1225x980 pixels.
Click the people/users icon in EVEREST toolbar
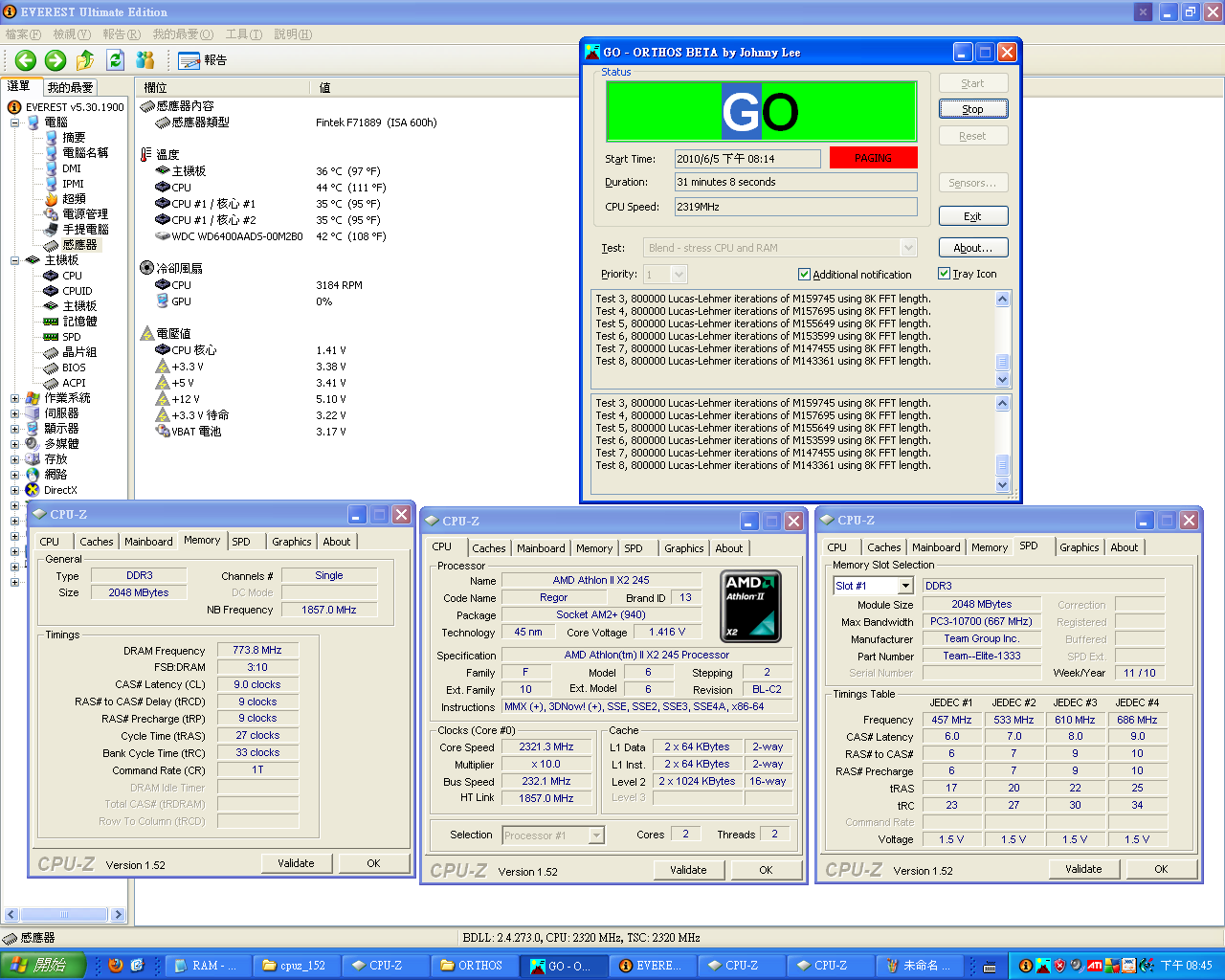click(x=145, y=60)
